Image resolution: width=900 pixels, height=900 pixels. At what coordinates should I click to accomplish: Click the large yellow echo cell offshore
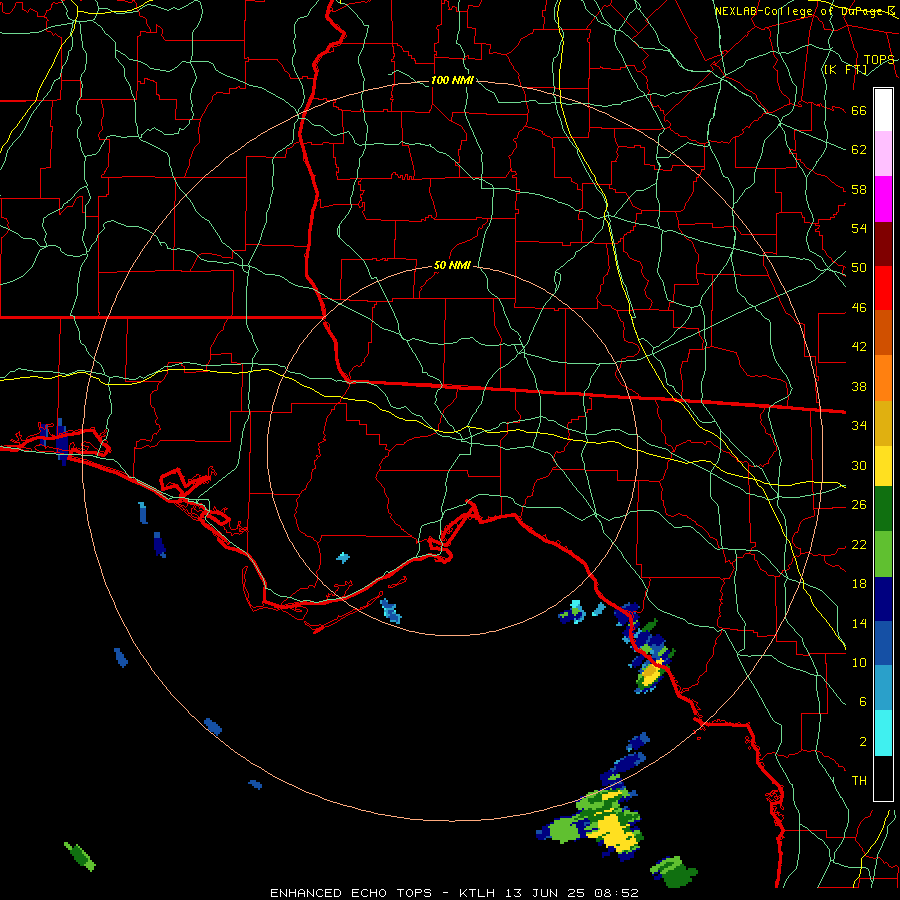616,831
